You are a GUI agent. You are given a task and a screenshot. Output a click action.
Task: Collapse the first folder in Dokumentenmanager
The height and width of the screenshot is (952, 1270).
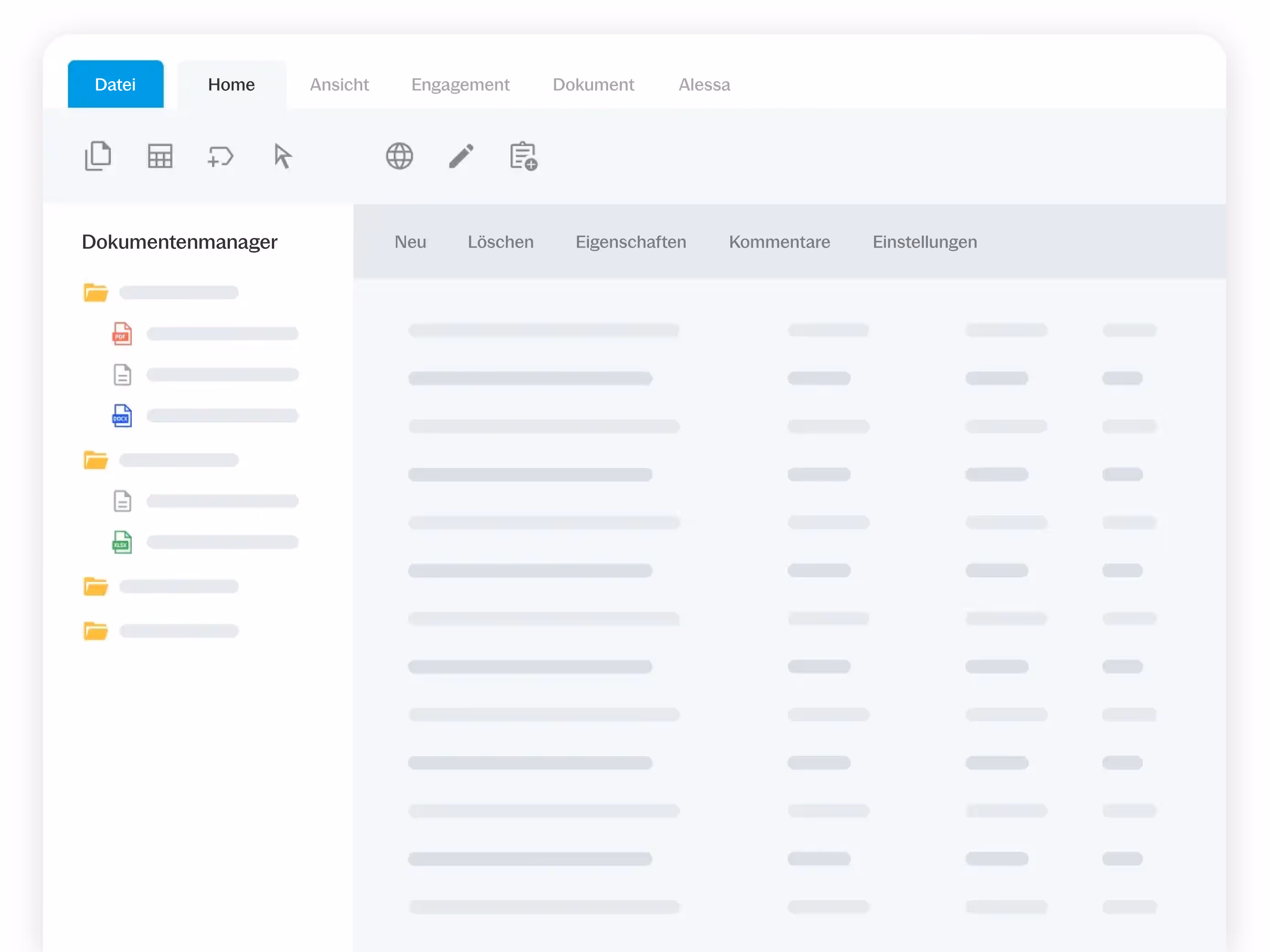(95, 293)
